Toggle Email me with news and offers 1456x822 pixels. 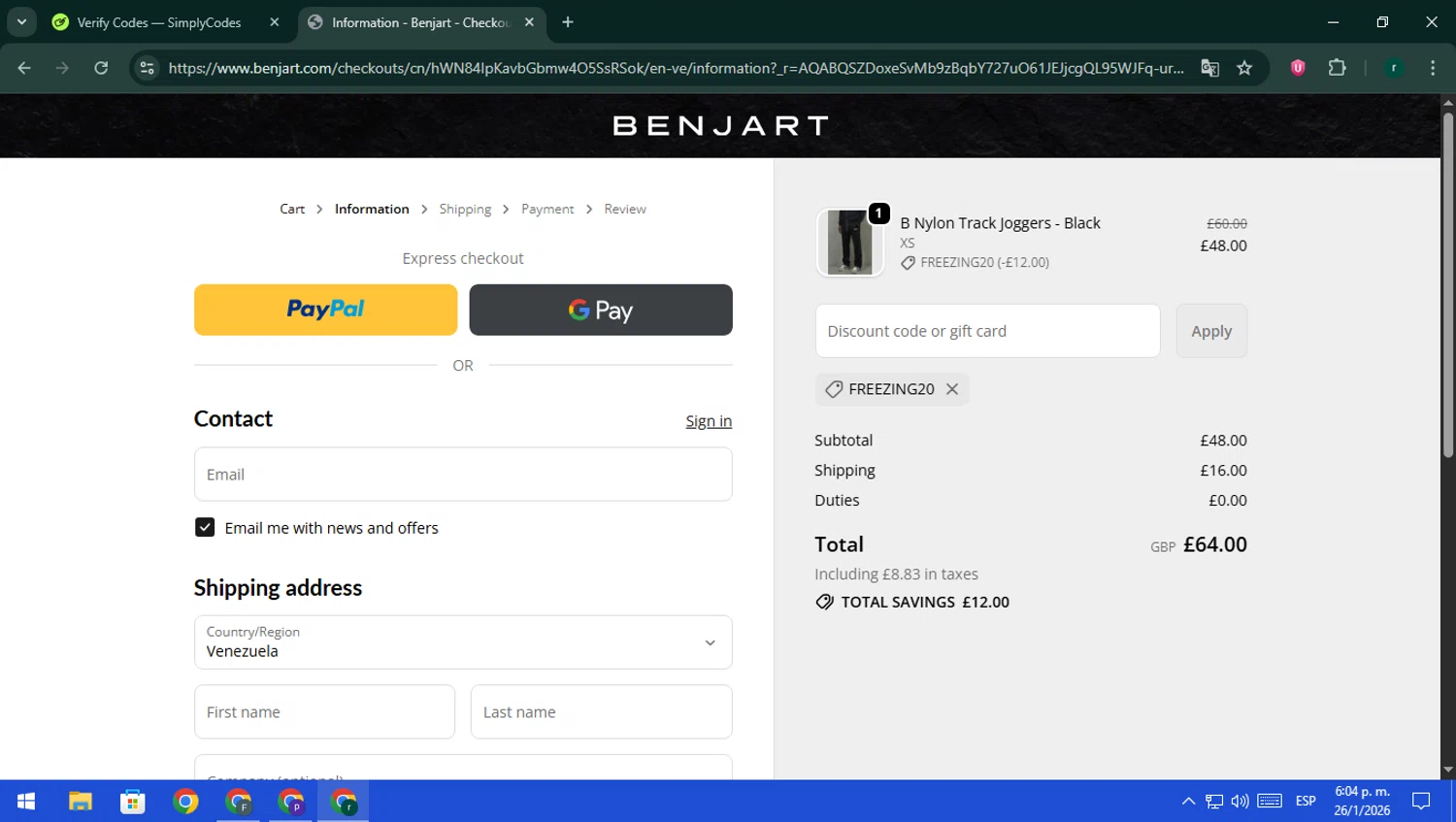205,527
